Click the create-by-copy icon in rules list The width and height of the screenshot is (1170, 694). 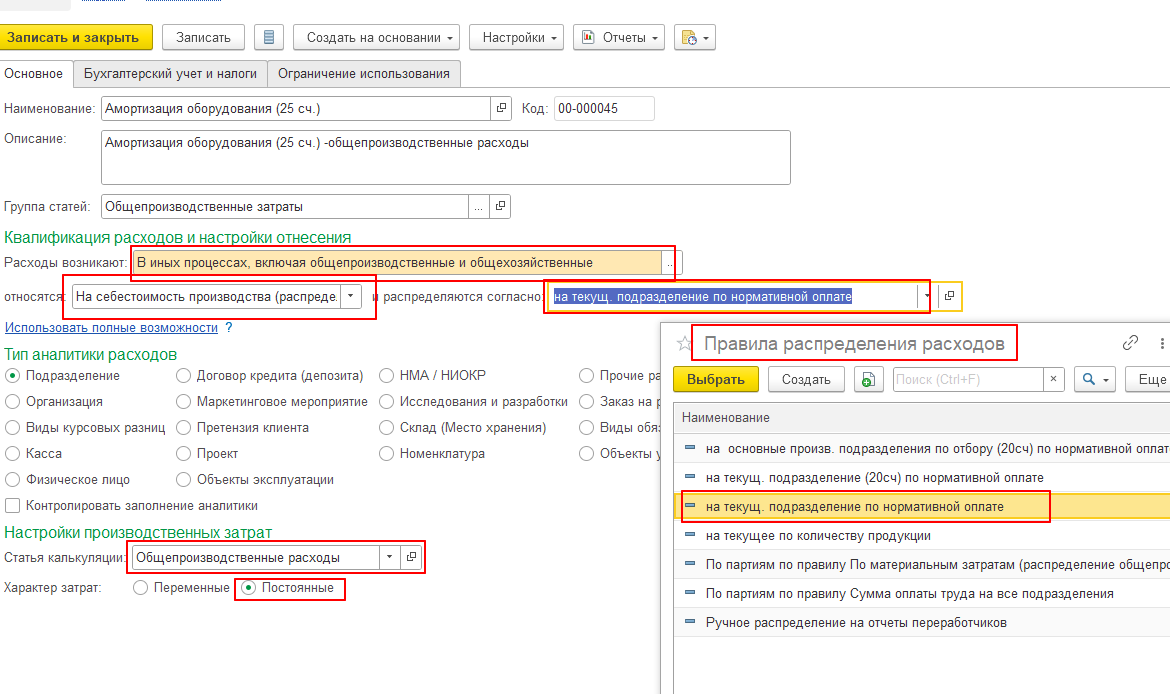869,380
